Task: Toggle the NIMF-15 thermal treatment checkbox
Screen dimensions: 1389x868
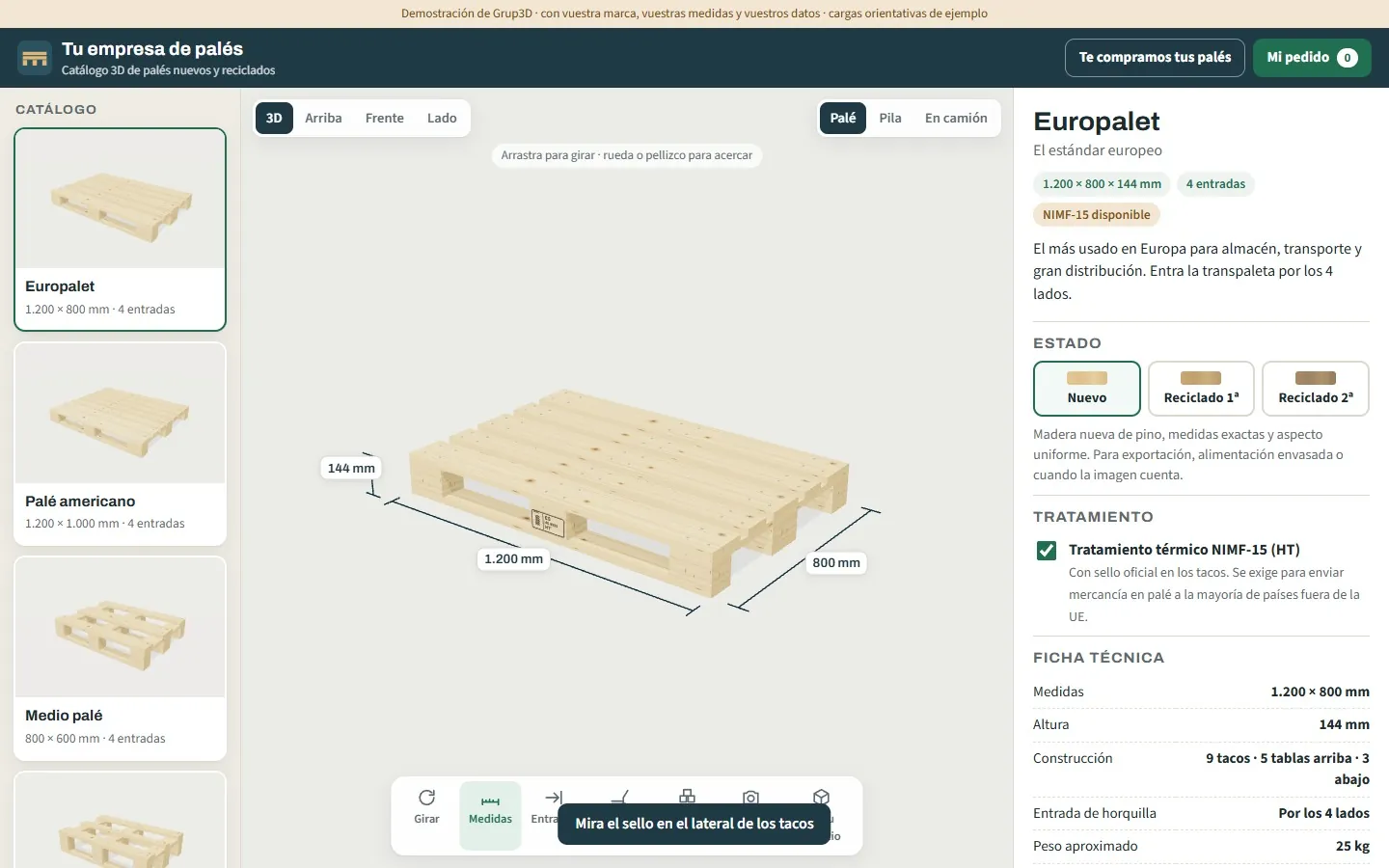Action: pyautogui.click(x=1046, y=550)
